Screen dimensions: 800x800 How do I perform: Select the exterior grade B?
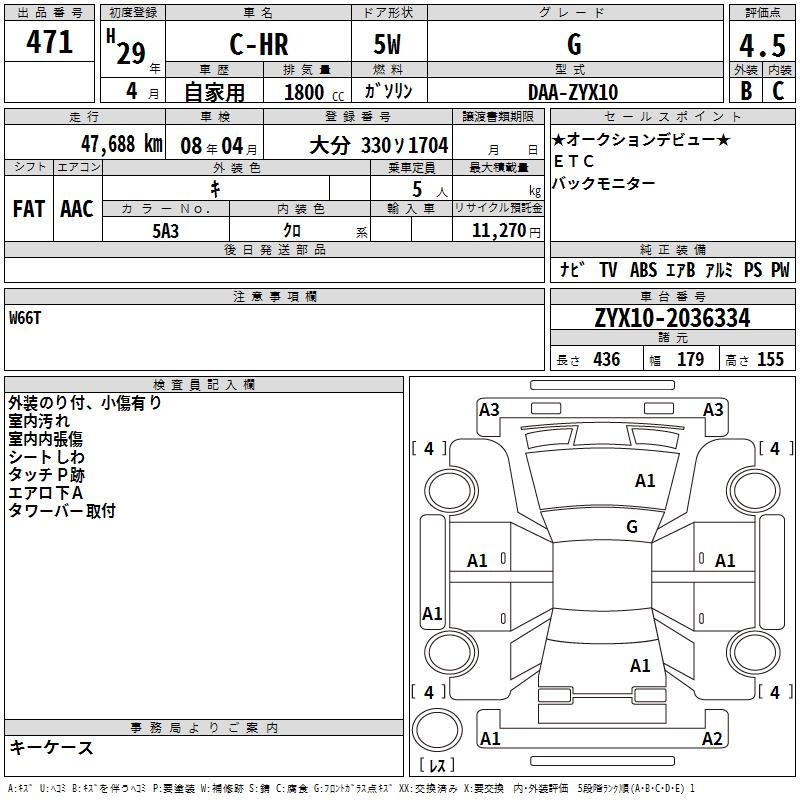click(746, 91)
